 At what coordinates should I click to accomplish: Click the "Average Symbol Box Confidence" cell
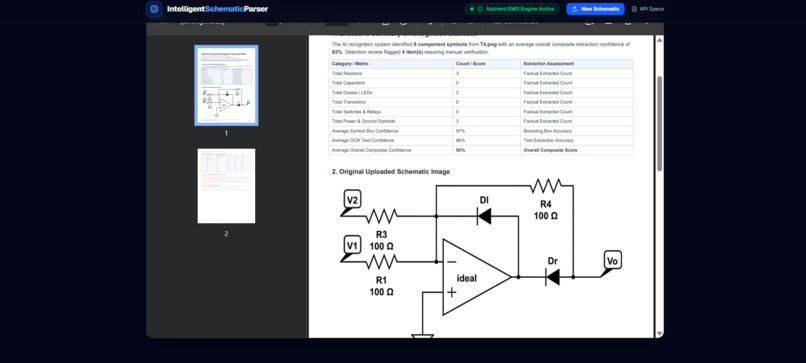(x=391, y=131)
